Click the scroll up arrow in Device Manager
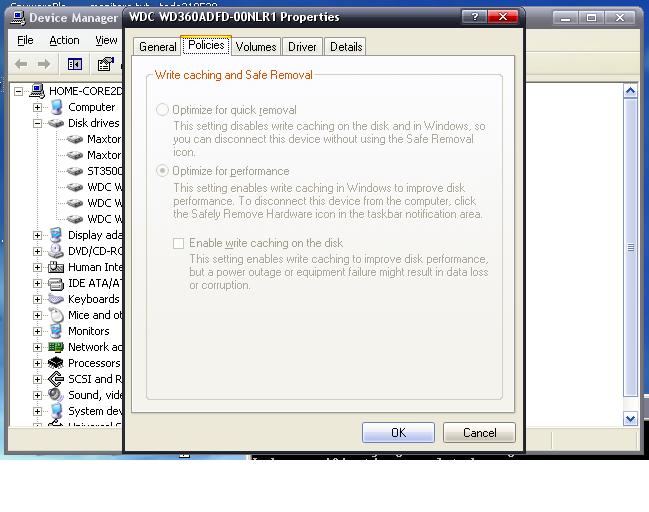 [x=630, y=91]
